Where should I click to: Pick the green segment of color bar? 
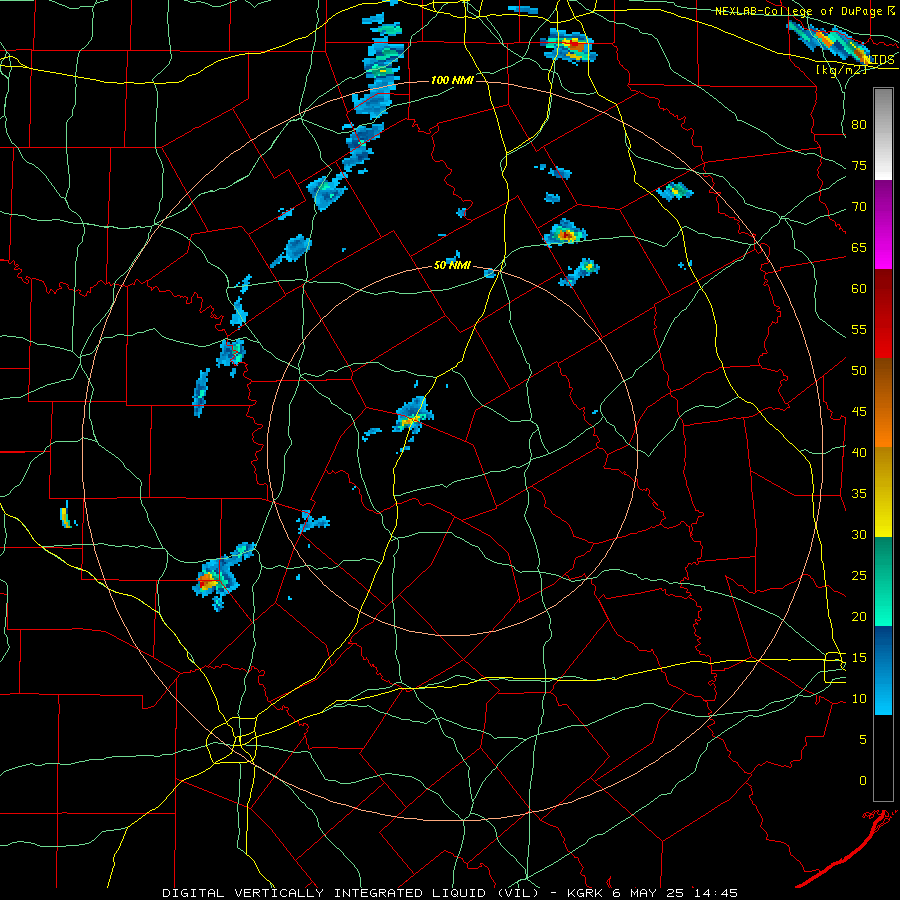coord(883,581)
